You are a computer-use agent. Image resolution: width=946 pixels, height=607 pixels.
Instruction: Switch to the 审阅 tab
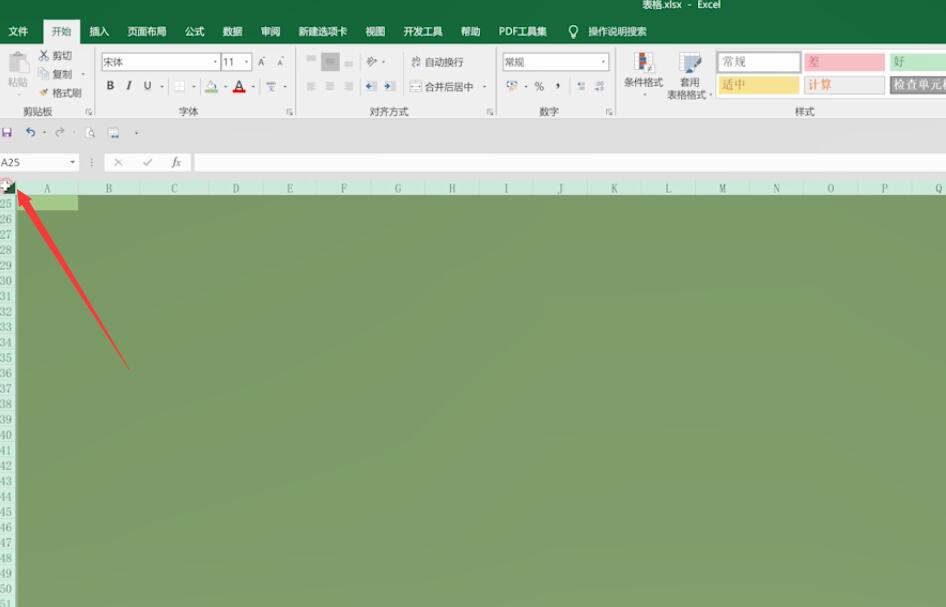coord(270,31)
